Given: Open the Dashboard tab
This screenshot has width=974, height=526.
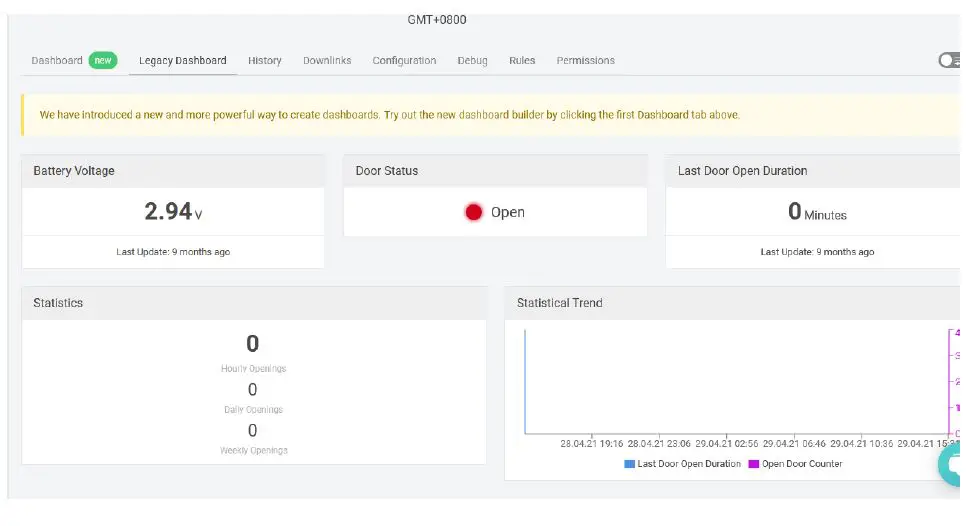Looking at the screenshot, I should [57, 60].
